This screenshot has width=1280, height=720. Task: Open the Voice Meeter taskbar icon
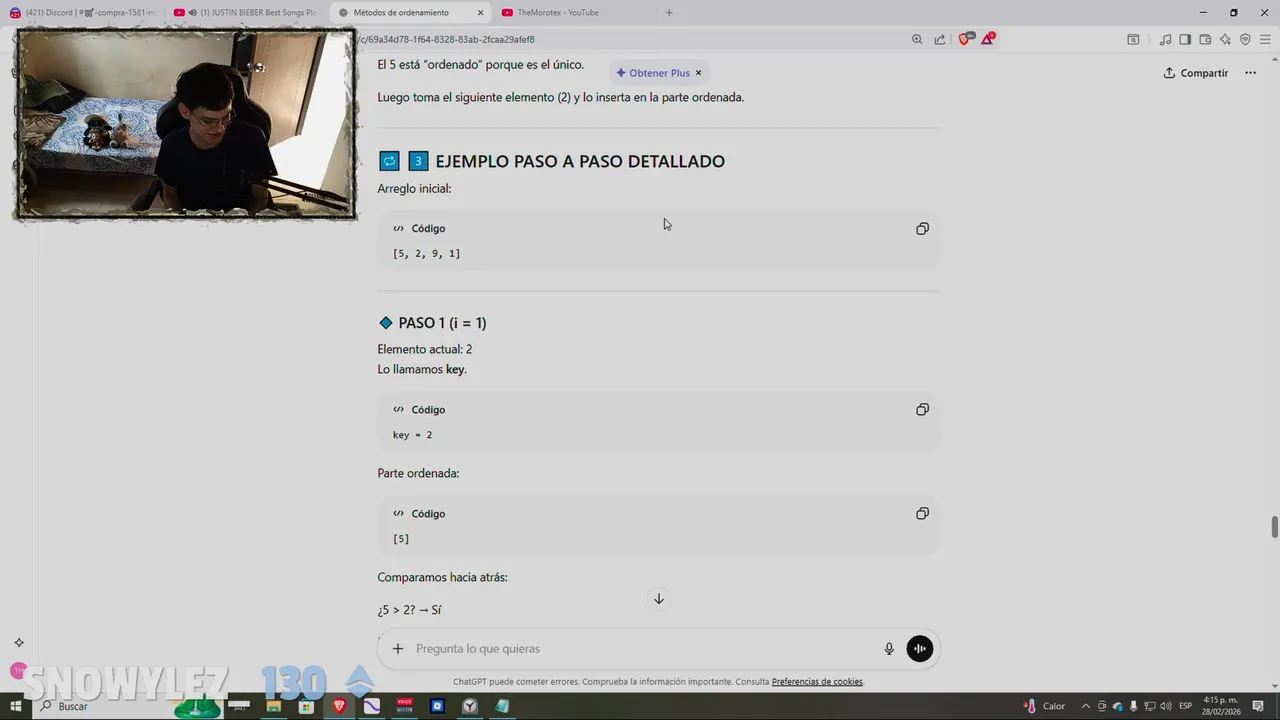tap(404, 706)
